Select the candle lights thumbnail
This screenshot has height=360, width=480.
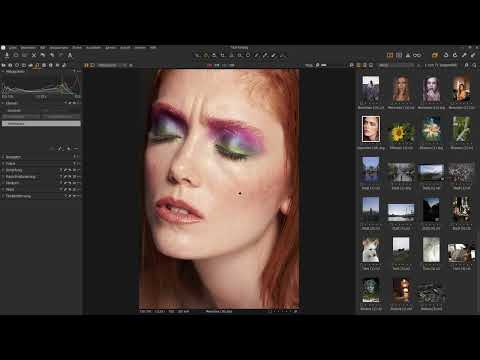pyautogui.click(x=401, y=290)
